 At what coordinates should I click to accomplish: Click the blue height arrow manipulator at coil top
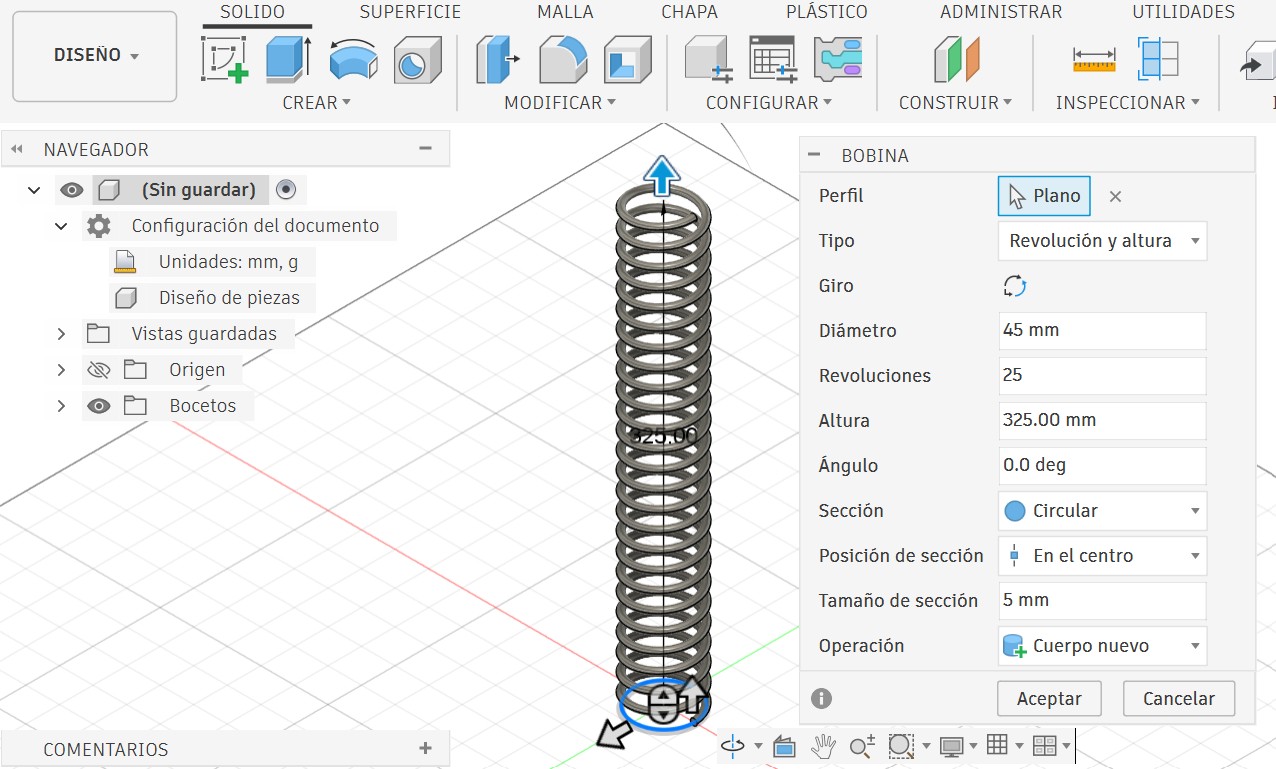point(661,176)
